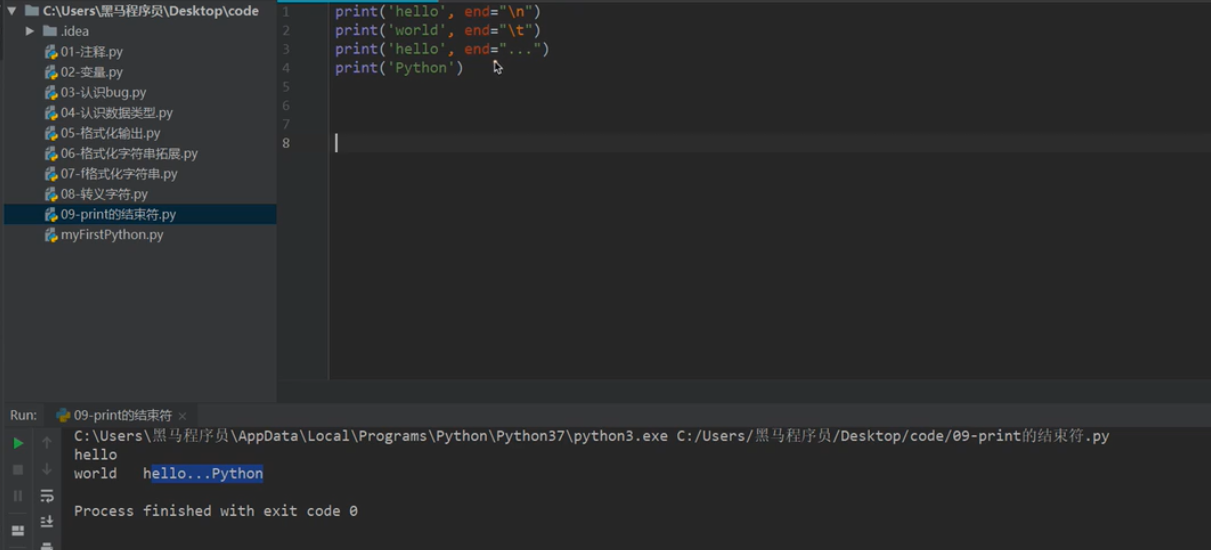The width and height of the screenshot is (1211, 550).
Task: Click 'world' in the console output
Action: point(95,474)
